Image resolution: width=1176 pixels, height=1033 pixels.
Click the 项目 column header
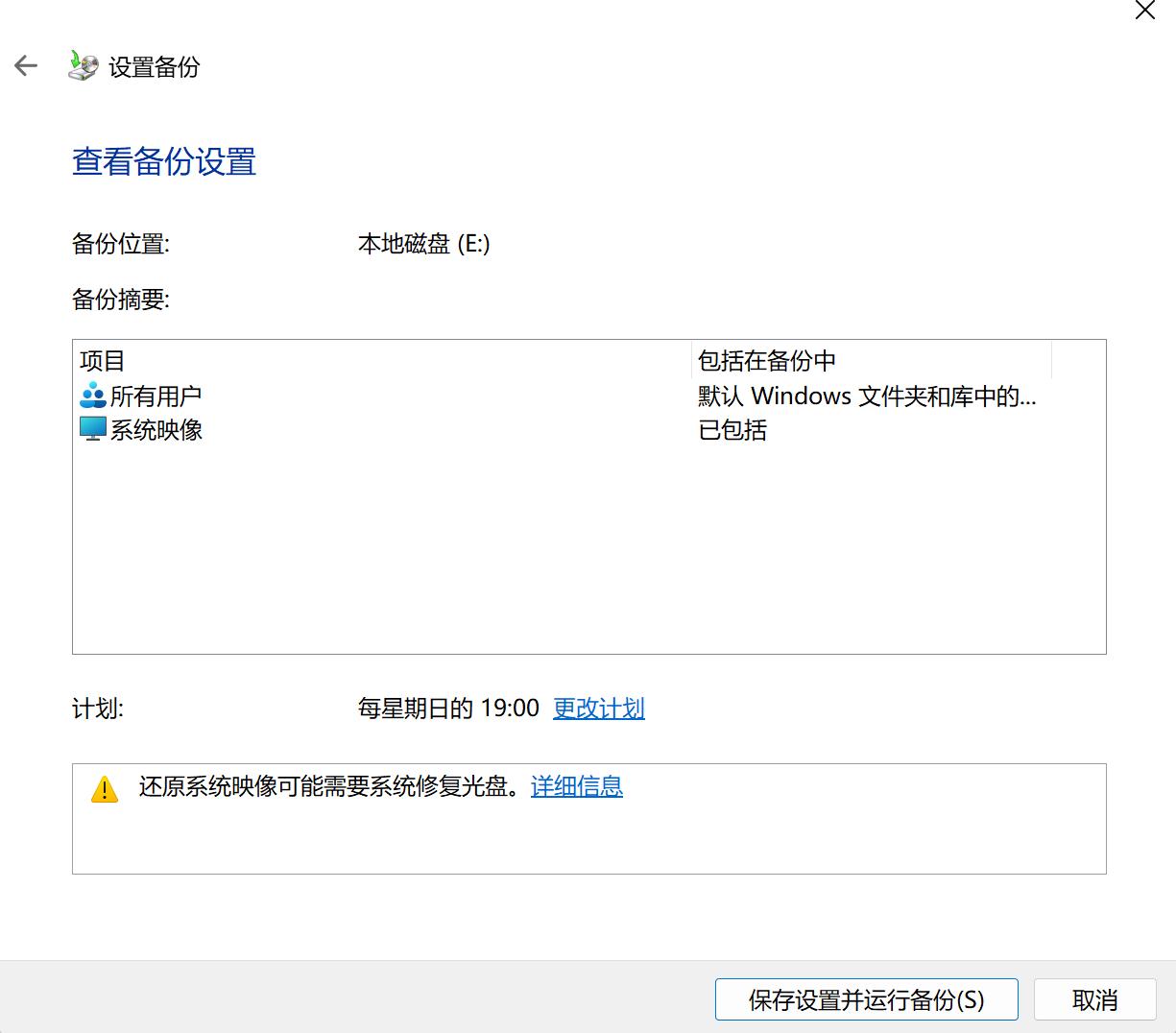[382, 361]
